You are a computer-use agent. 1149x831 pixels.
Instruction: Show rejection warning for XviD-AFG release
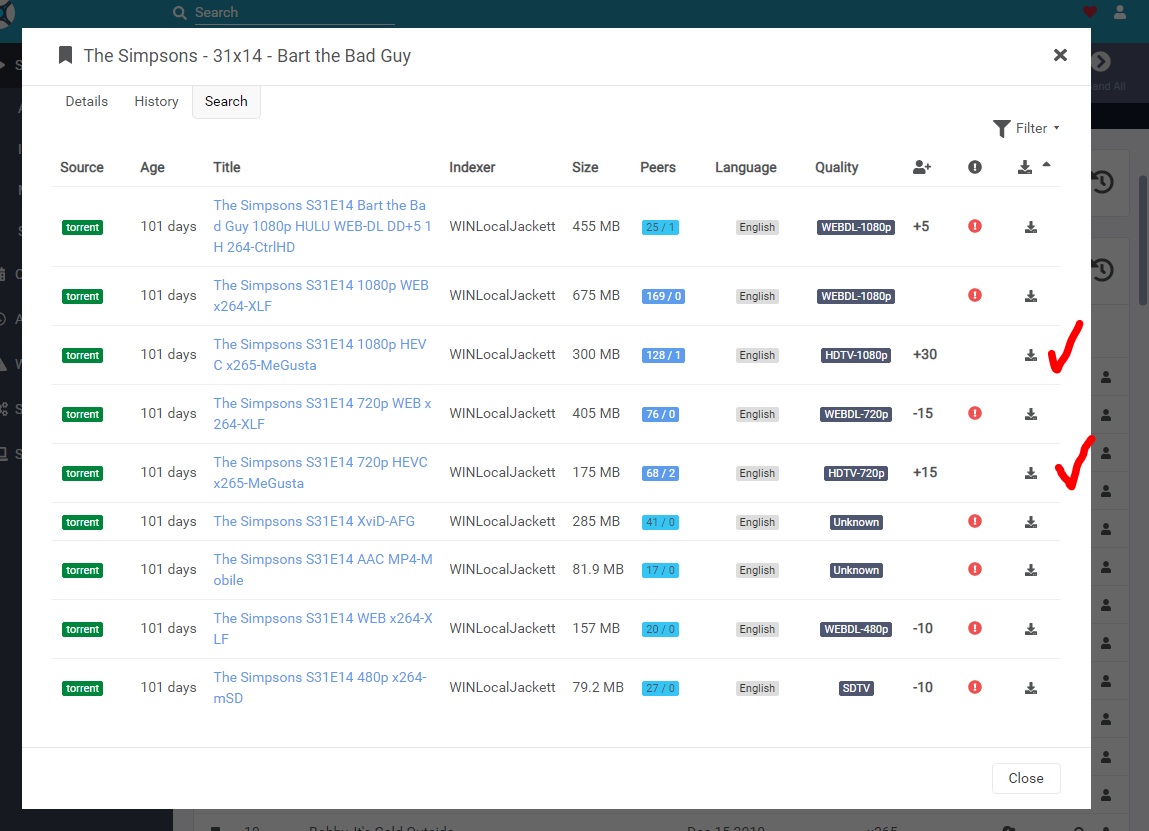click(x=975, y=521)
